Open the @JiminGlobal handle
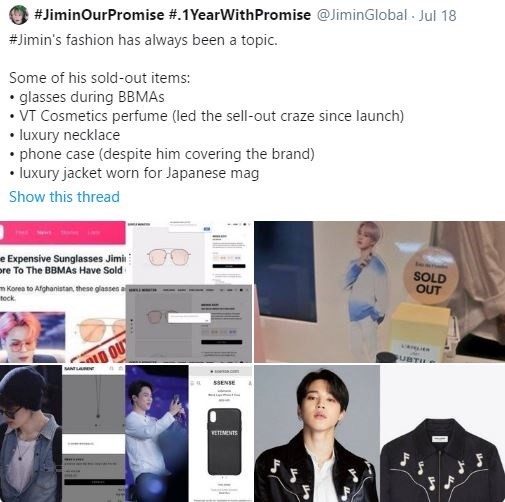This screenshot has height=502, width=505. 362,15
